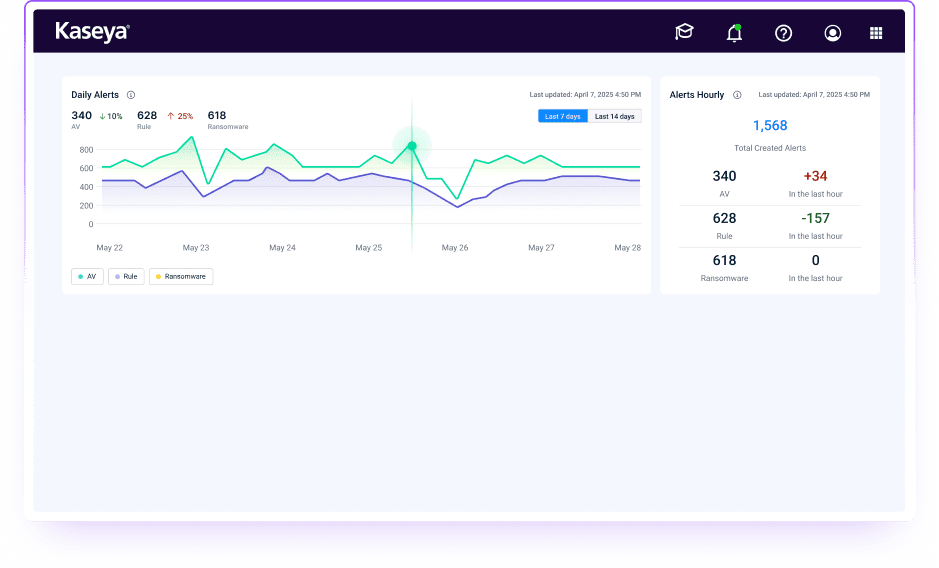Toggle the AV series in chart legend
This screenshot has width=939, height=568.
coord(87,276)
